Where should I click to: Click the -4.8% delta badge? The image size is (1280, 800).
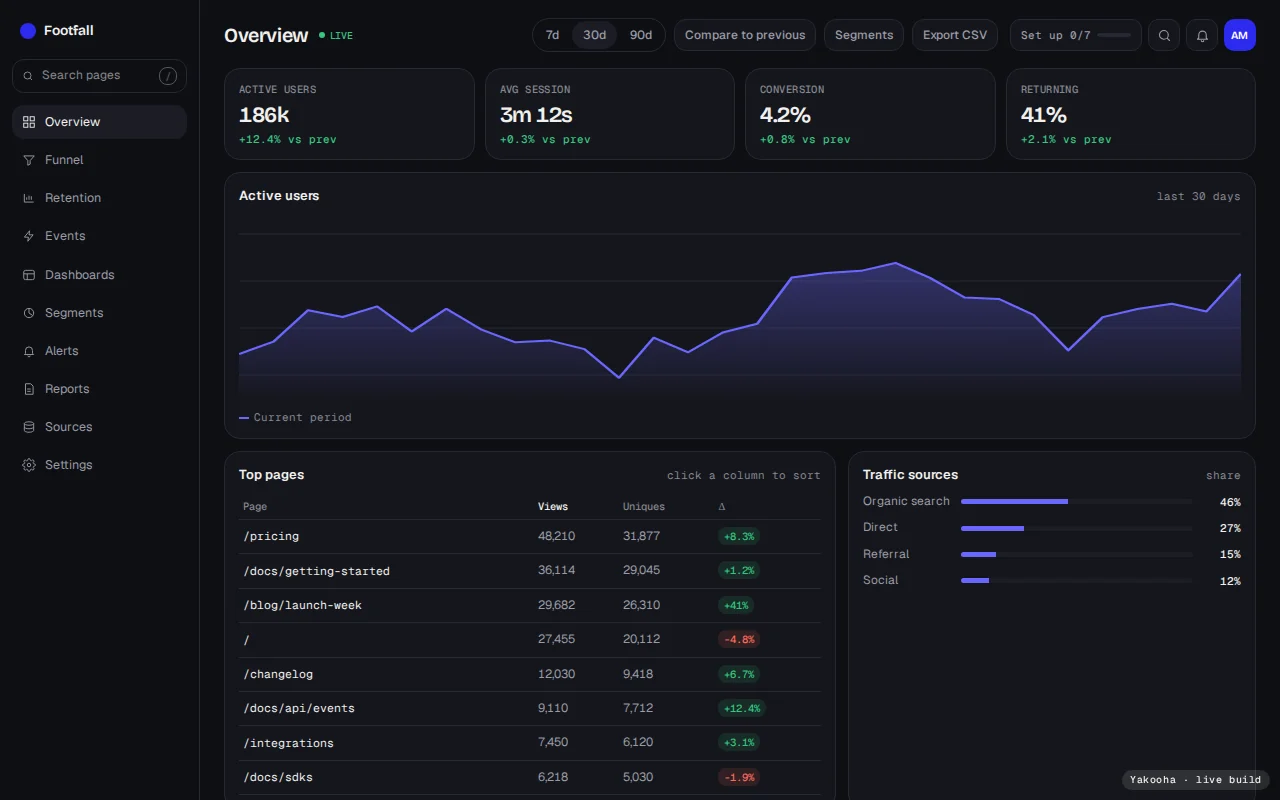click(738, 640)
